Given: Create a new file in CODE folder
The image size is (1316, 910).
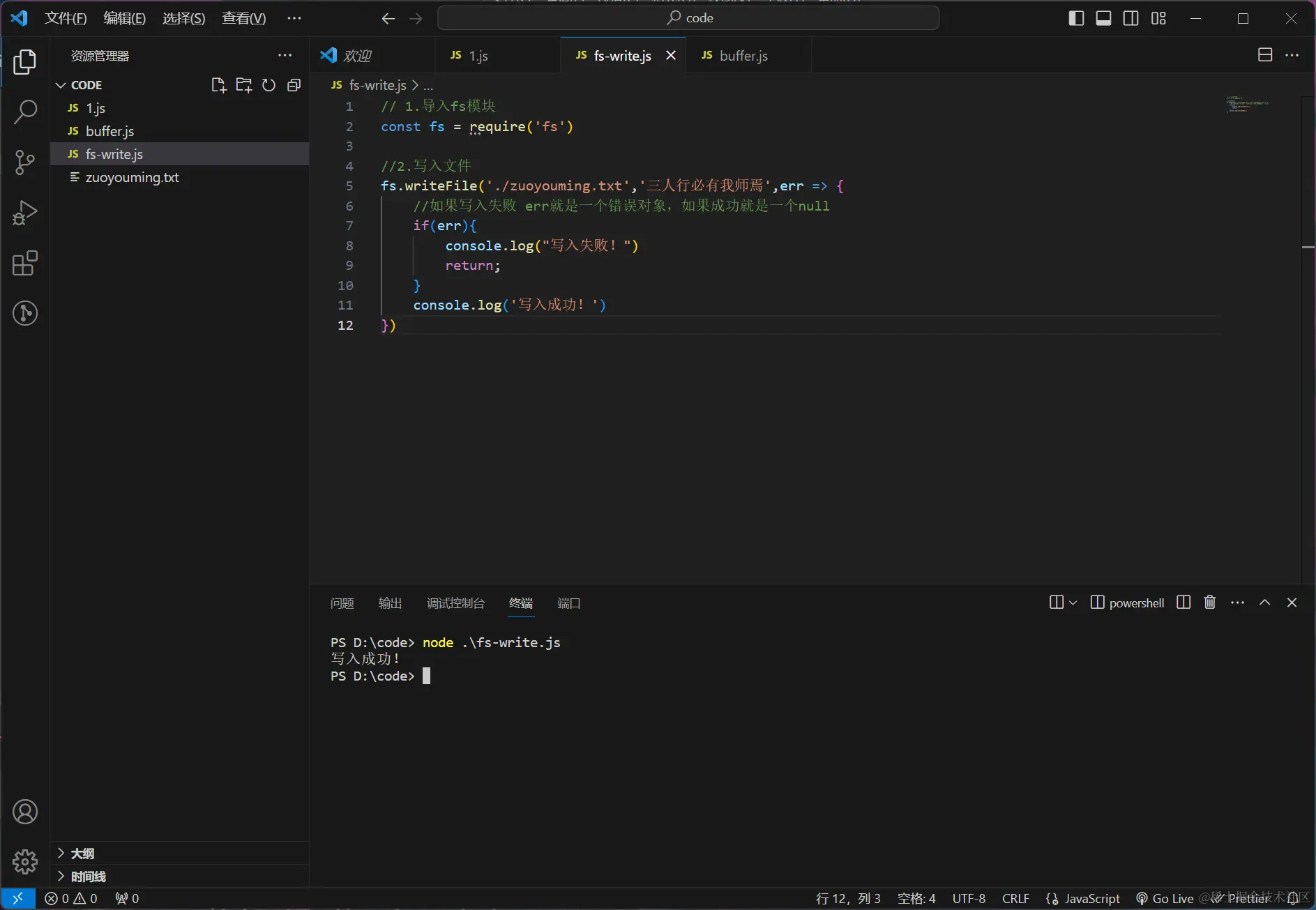Looking at the screenshot, I should 218,85.
